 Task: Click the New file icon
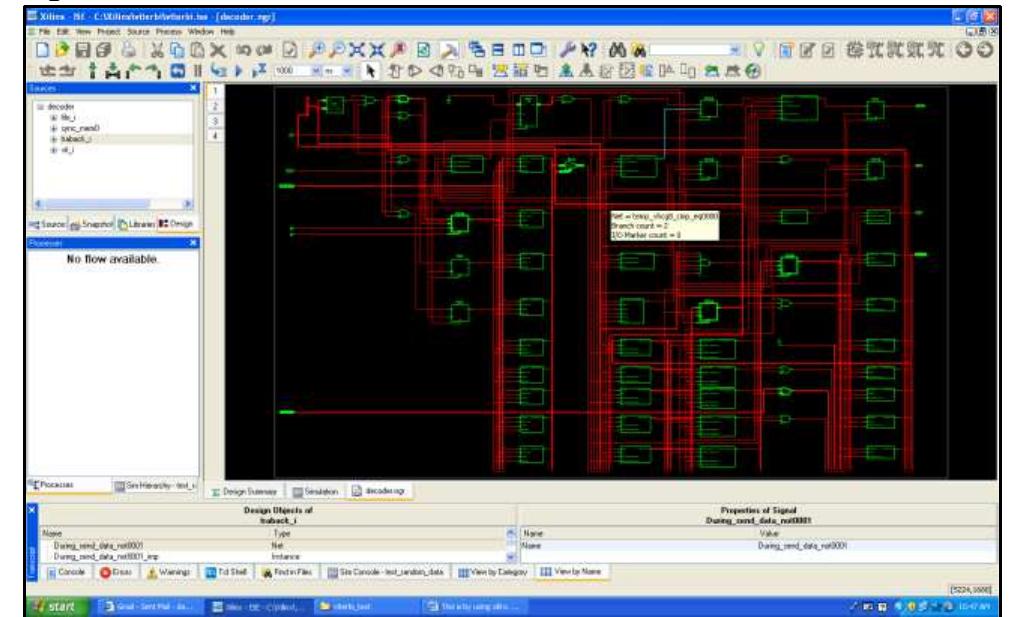pyautogui.click(x=43, y=50)
